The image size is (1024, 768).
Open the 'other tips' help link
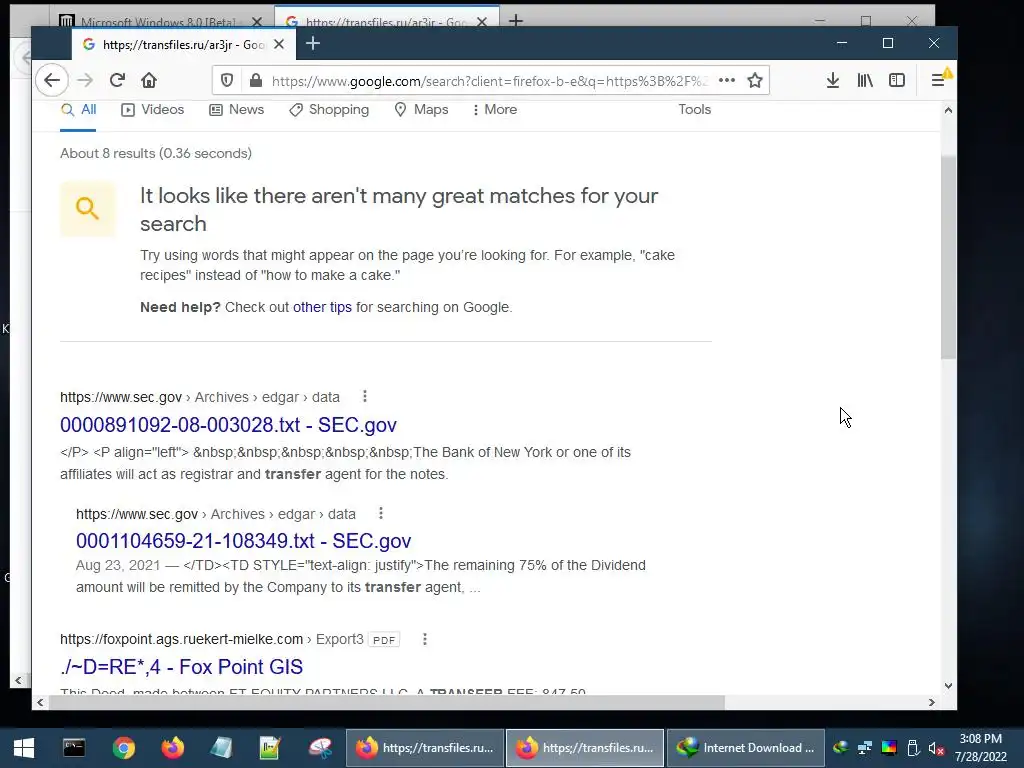point(322,307)
